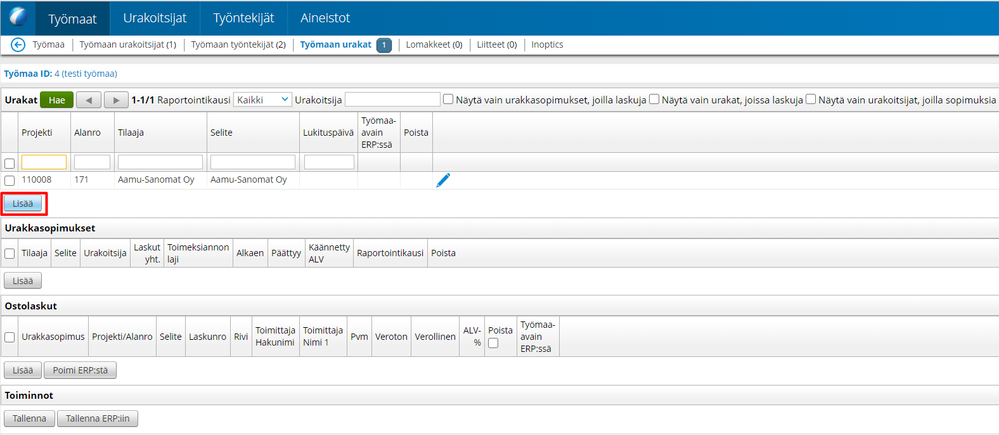
Task: Tick select-all checkbox in Ostolaskut header
Action: click(10, 337)
